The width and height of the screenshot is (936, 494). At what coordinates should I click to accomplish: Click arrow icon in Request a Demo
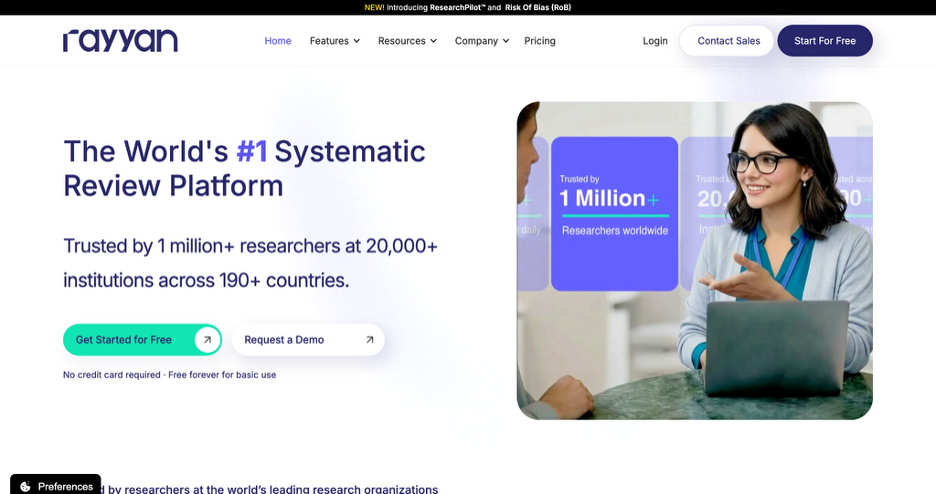(x=370, y=339)
